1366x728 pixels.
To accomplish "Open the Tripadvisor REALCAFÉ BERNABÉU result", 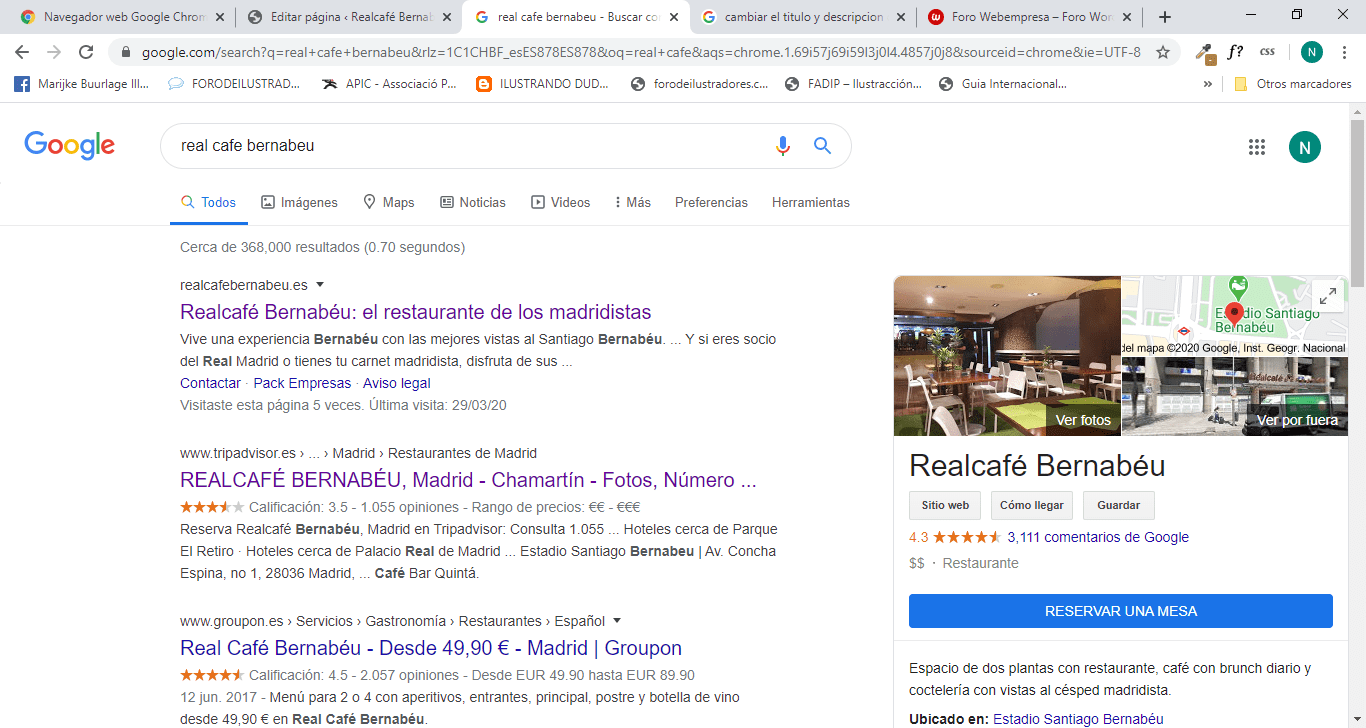I will coord(468,480).
